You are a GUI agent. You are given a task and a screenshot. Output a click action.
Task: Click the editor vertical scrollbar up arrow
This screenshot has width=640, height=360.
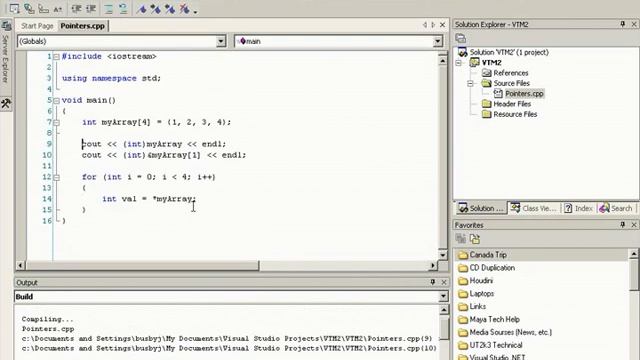tap(443, 61)
